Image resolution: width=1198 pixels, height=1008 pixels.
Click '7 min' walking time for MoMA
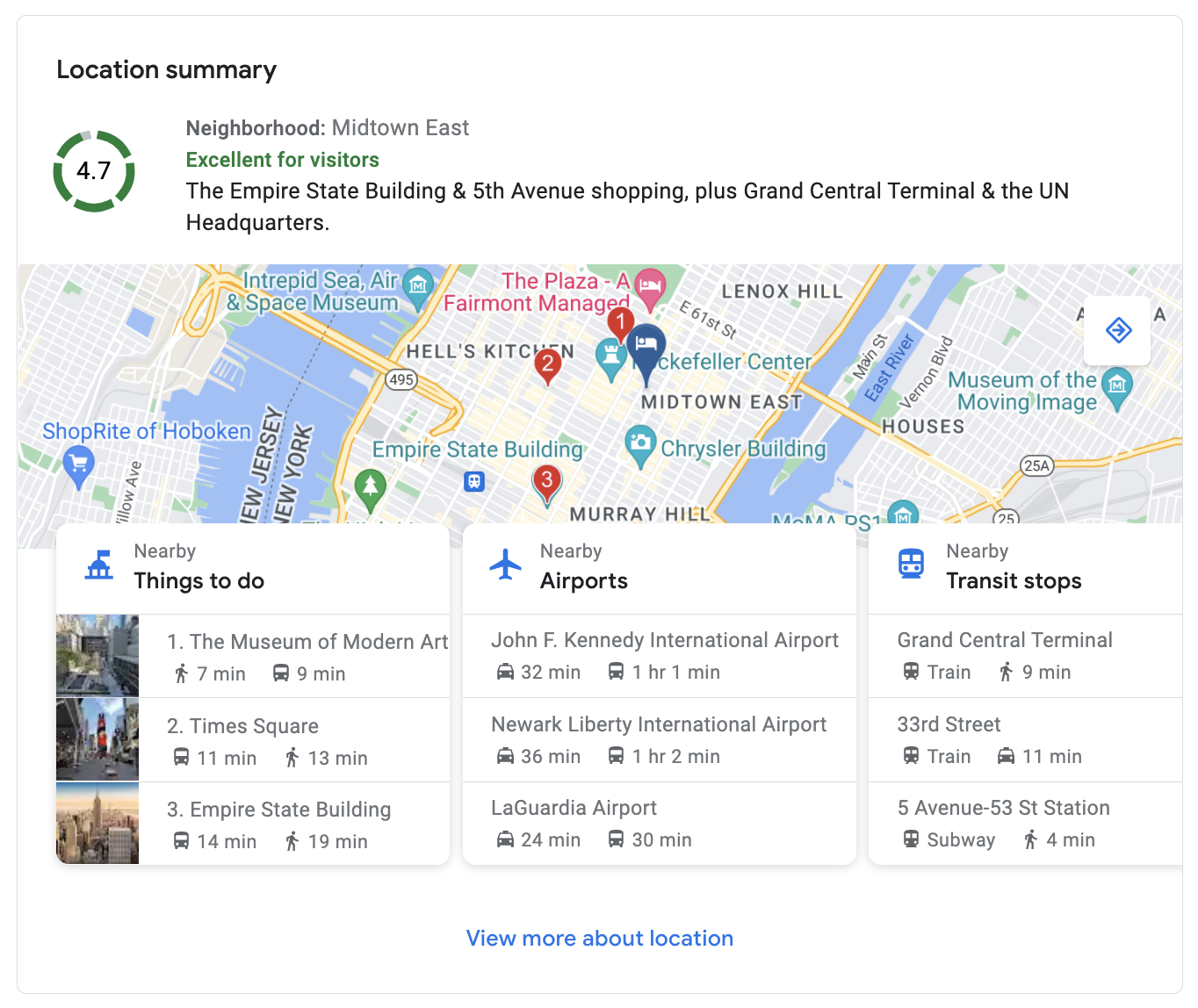coord(221,673)
